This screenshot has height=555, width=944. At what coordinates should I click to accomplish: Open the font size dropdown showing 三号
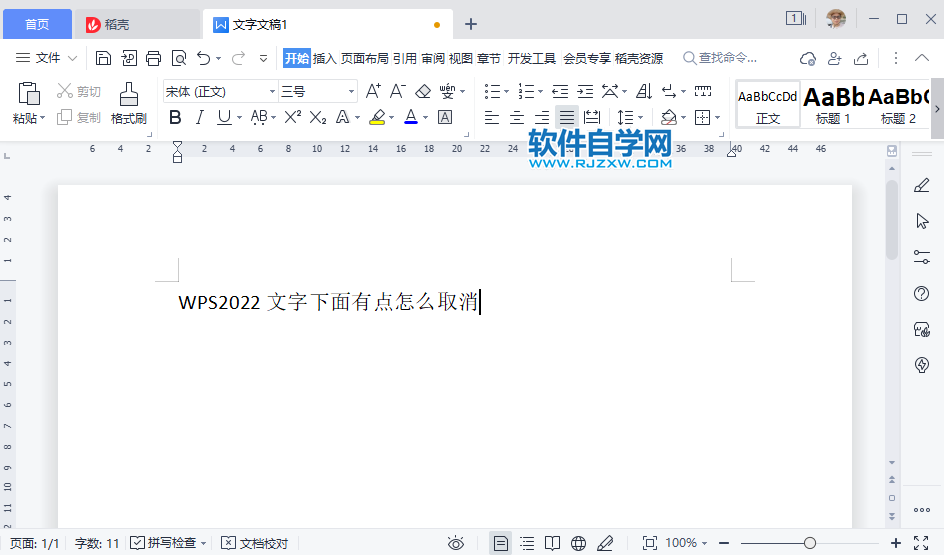pyautogui.click(x=351, y=91)
